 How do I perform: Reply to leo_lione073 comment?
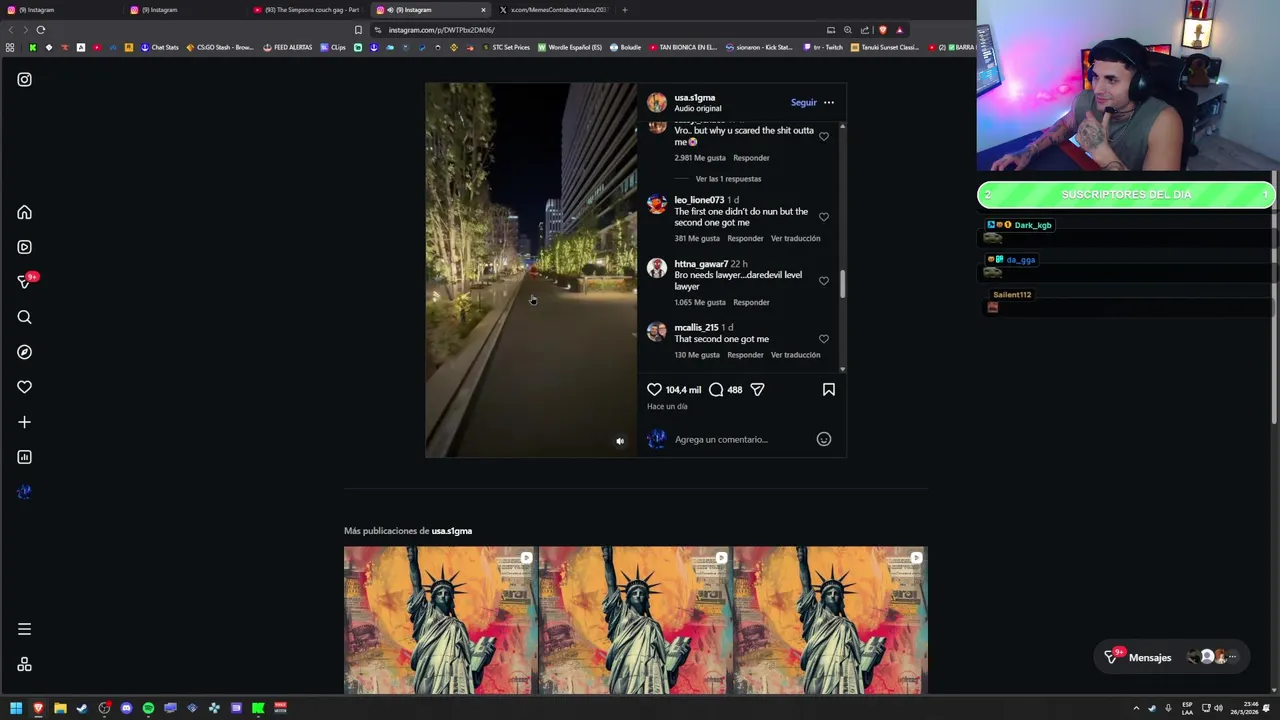745,238
